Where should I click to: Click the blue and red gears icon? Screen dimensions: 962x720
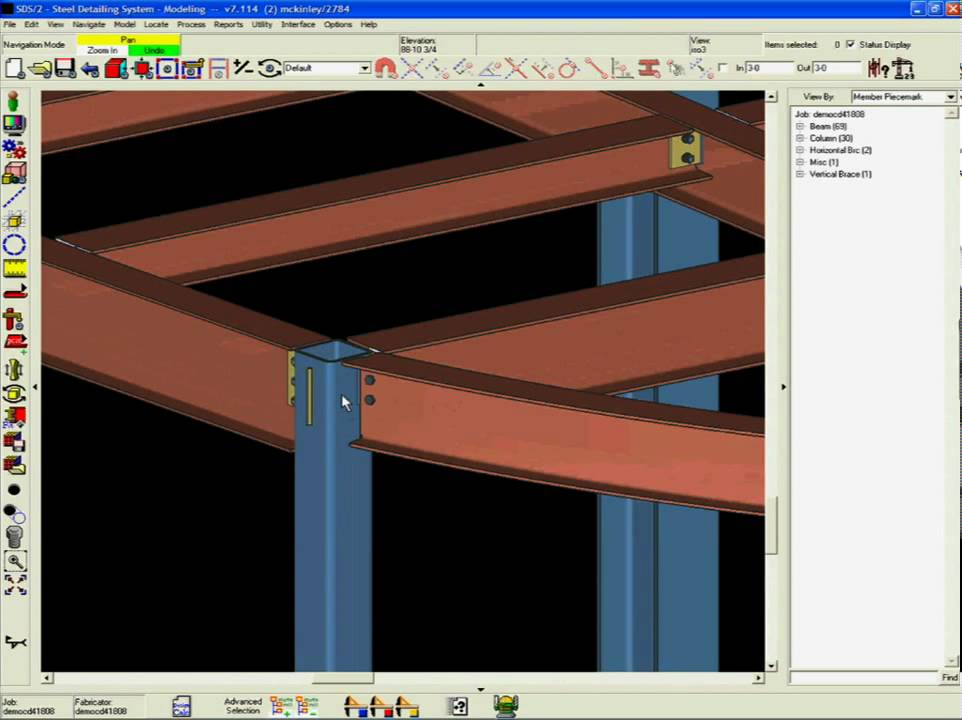pos(14,148)
